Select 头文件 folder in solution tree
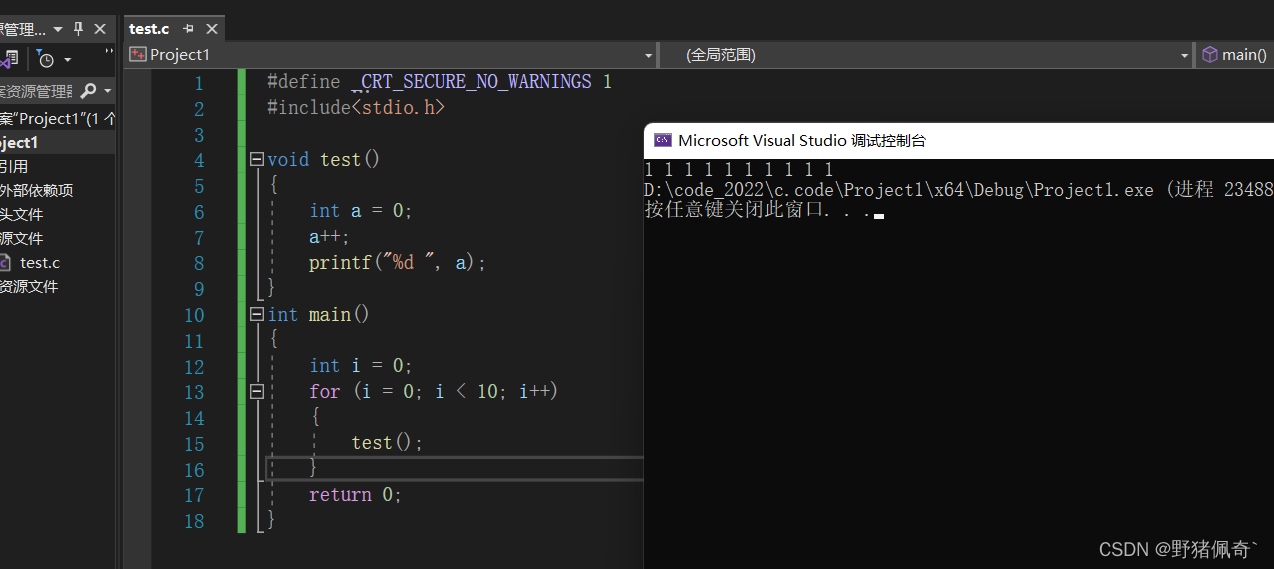1274x569 pixels. click(x=22, y=215)
